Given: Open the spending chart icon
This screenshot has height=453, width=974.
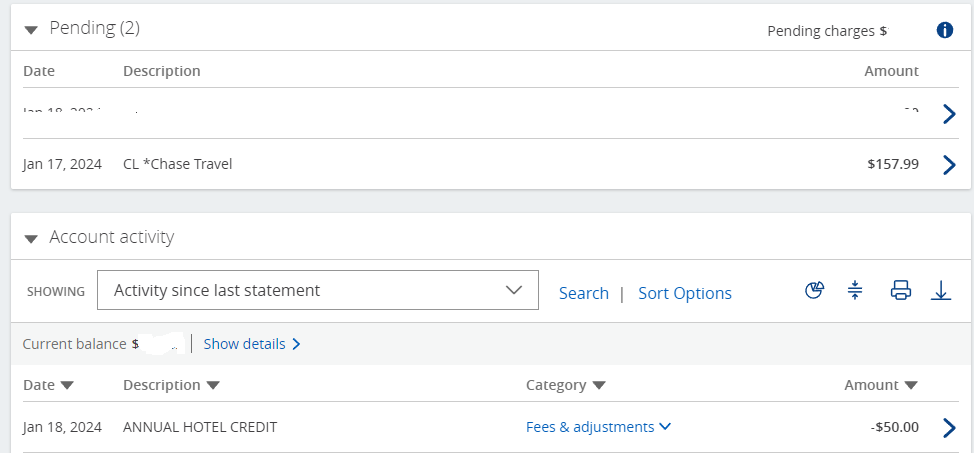Looking at the screenshot, I should (x=815, y=291).
